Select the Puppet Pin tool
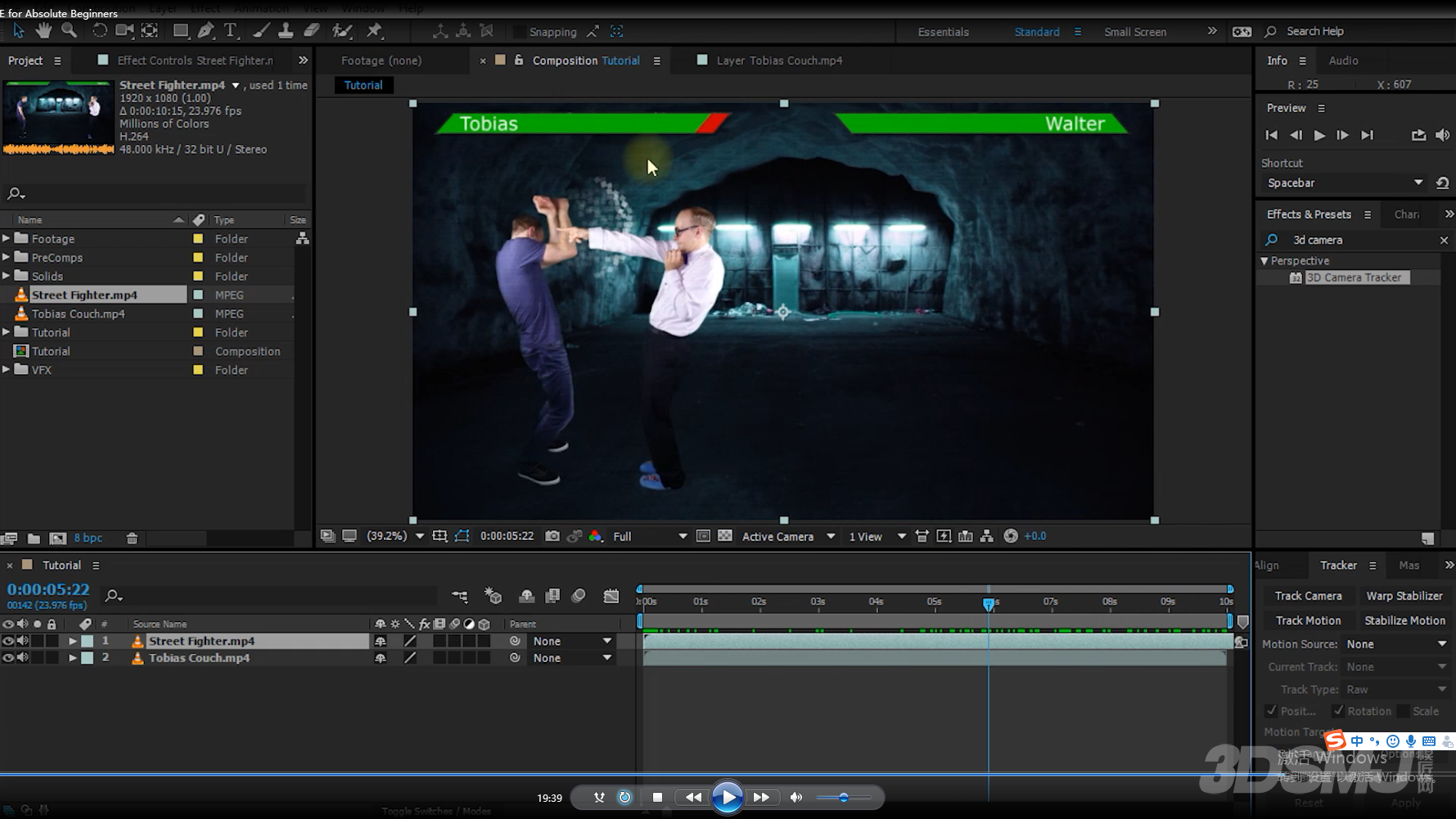1456x819 pixels. click(x=375, y=31)
